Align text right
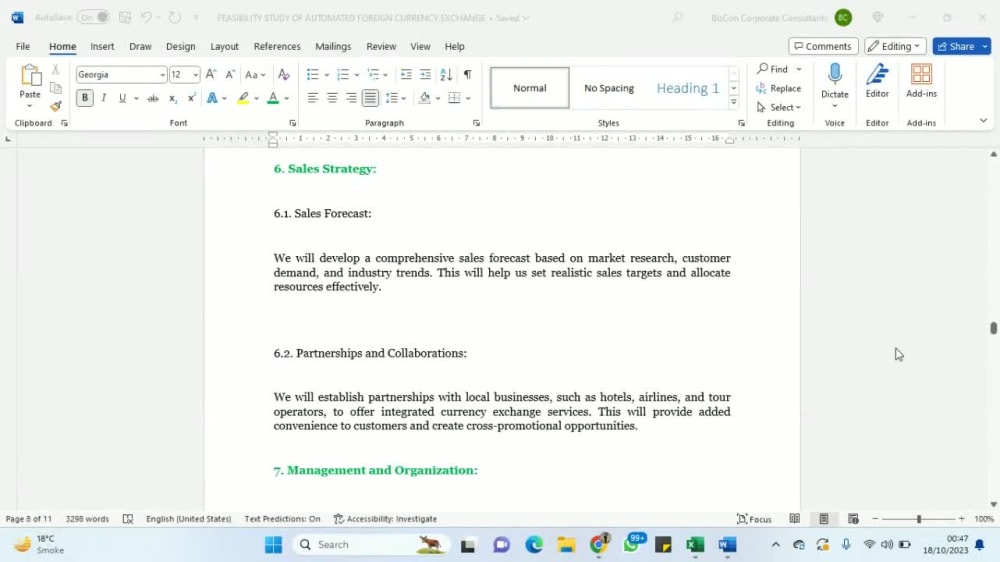 pyautogui.click(x=351, y=98)
